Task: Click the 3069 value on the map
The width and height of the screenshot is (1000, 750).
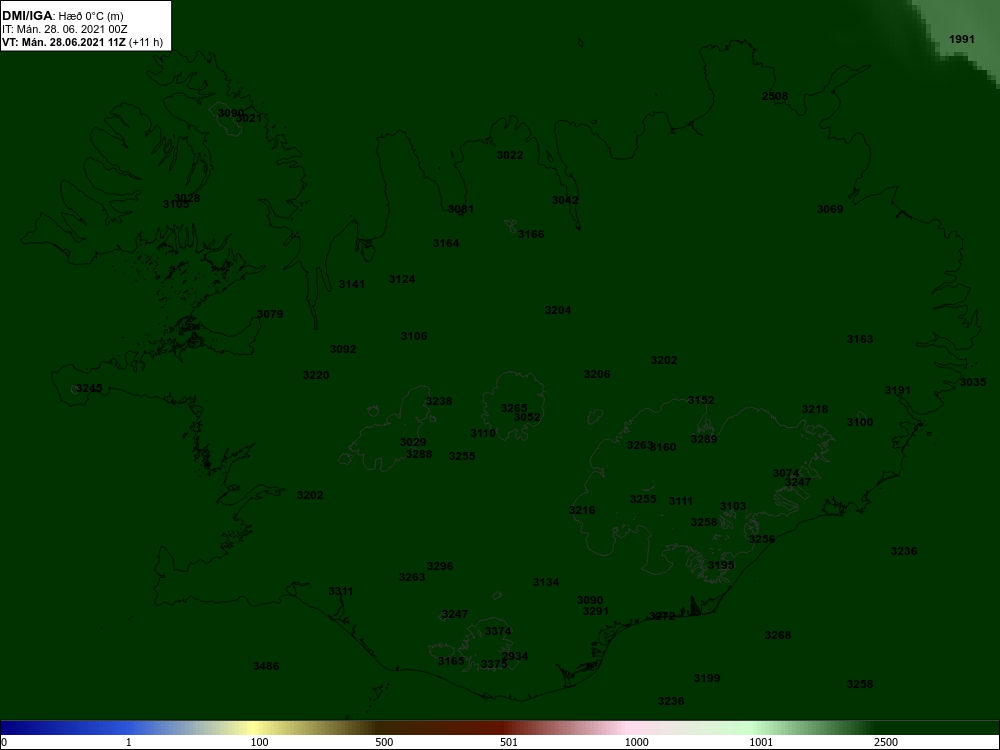Action: click(x=830, y=209)
